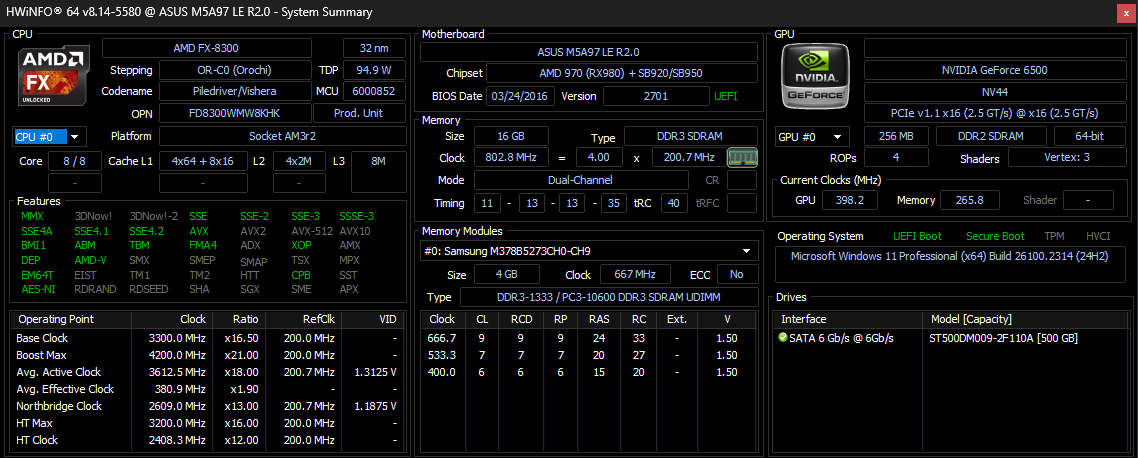This screenshot has height=458, width=1138.
Task: Click the DDR3-1333 / PC3-10600 type field
Action: tap(609, 297)
